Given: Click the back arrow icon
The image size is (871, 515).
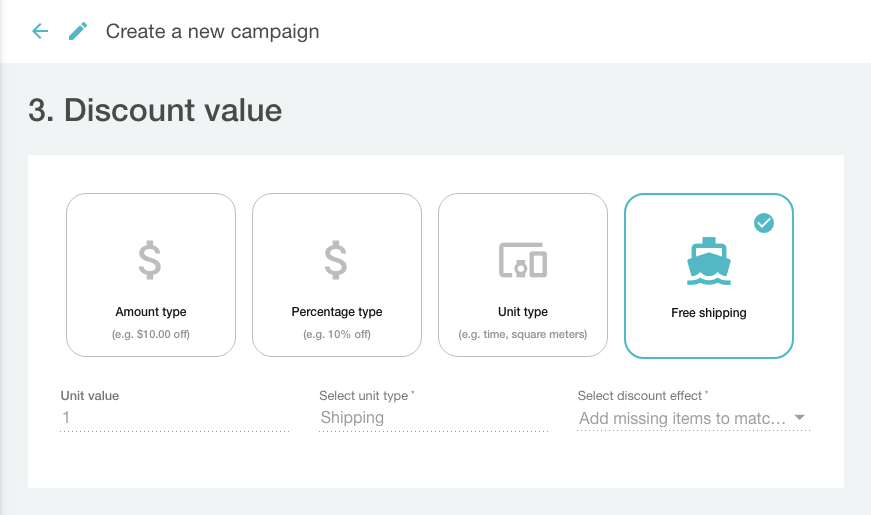Looking at the screenshot, I should coord(40,31).
